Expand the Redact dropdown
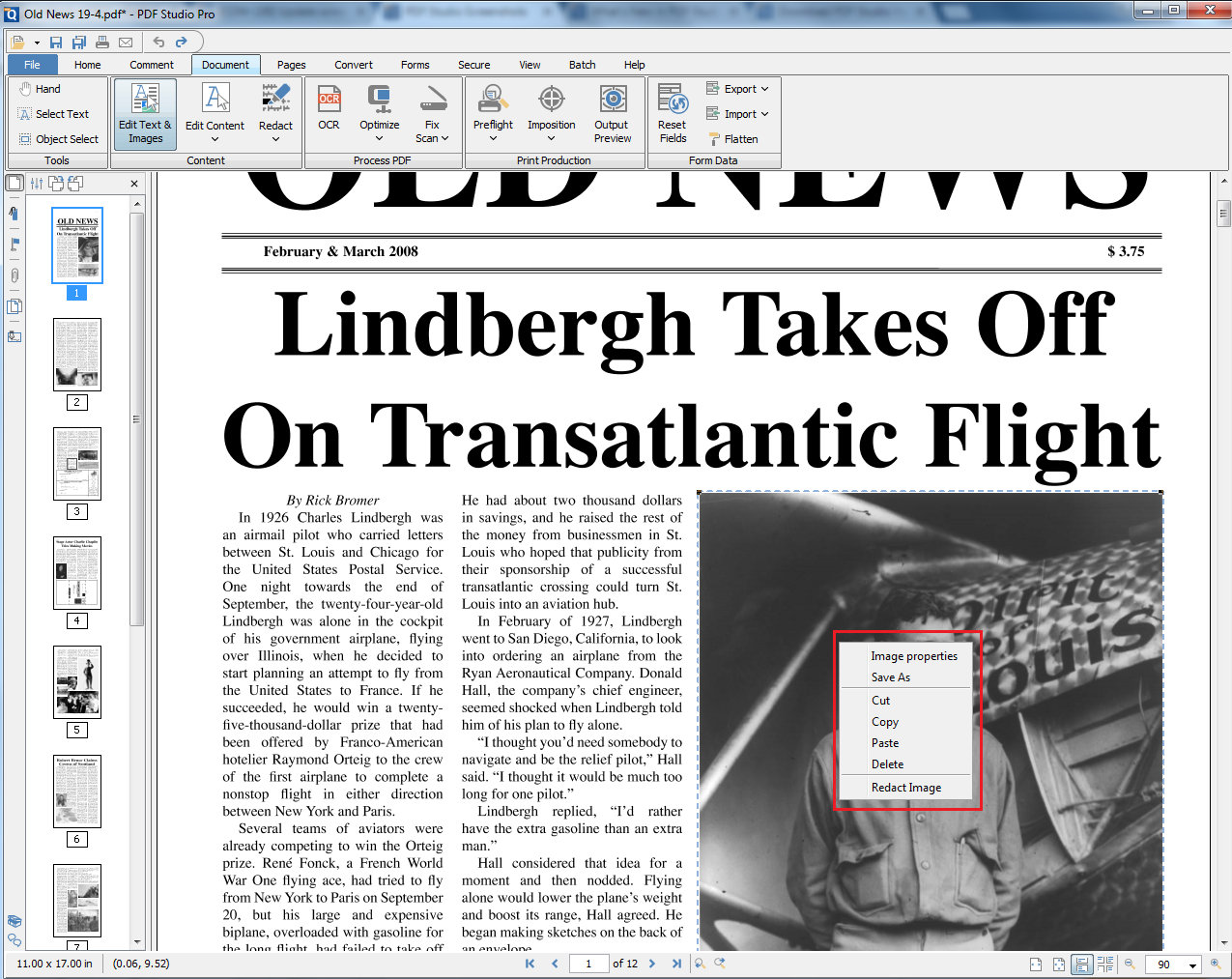The image size is (1232, 979). tap(275, 138)
